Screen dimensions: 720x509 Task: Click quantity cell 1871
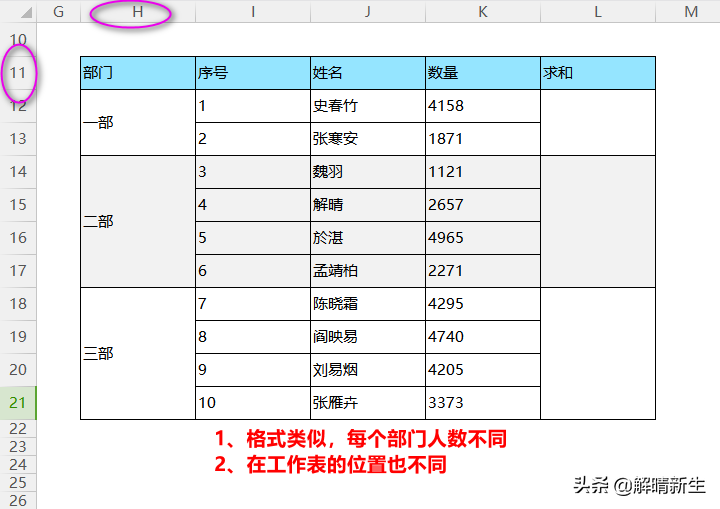[x=483, y=139]
